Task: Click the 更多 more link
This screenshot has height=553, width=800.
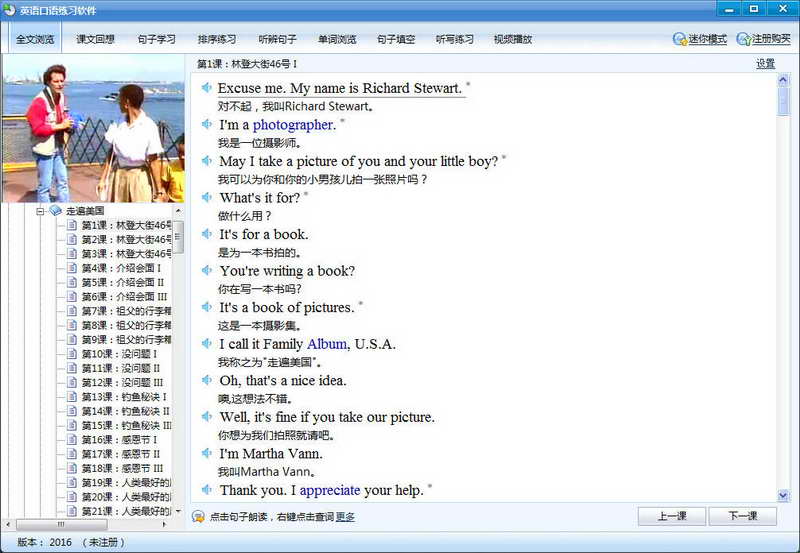Action: (x=345, y=517)
